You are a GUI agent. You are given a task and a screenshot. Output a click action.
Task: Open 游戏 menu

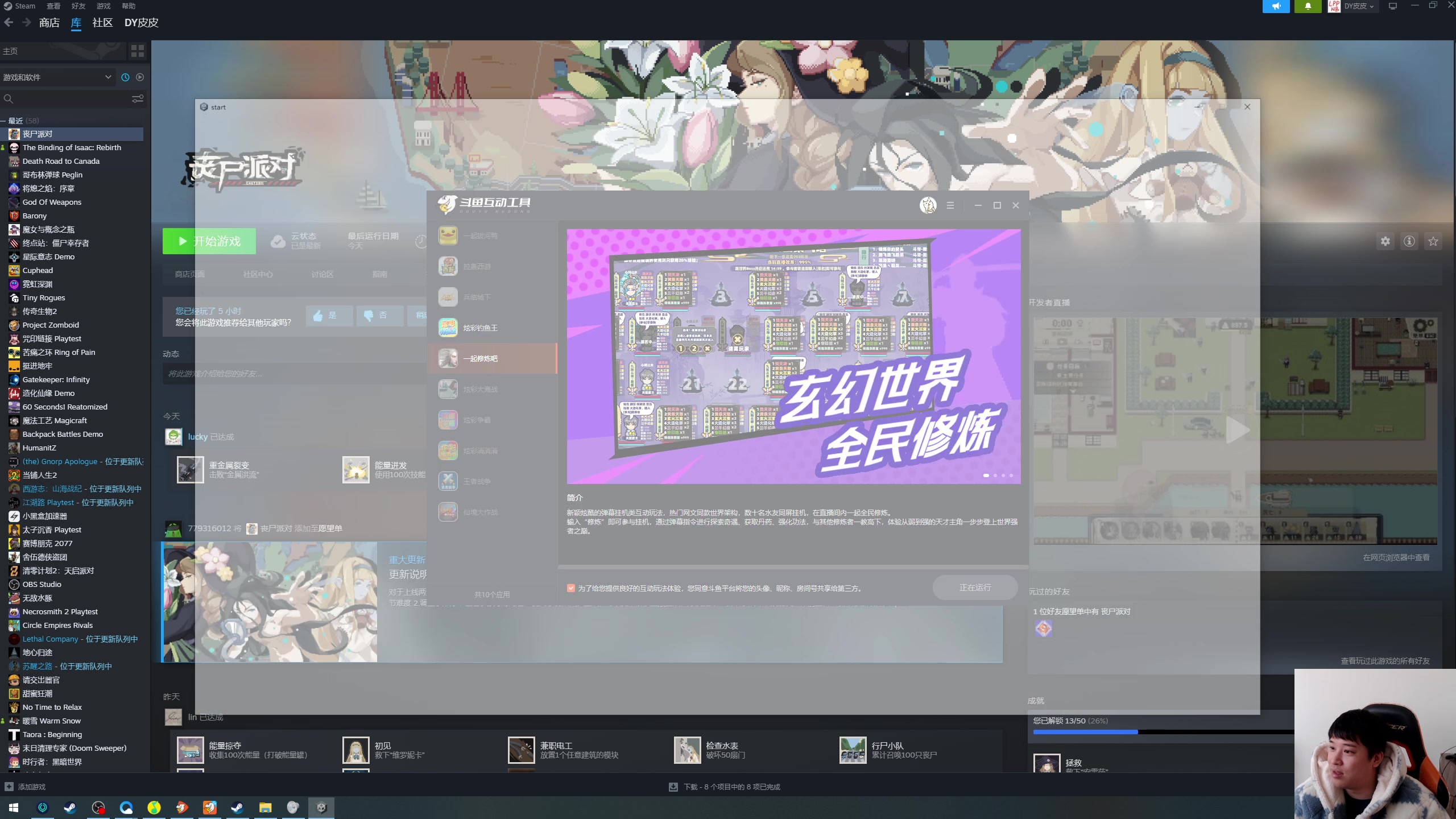(x=104, y=6)
